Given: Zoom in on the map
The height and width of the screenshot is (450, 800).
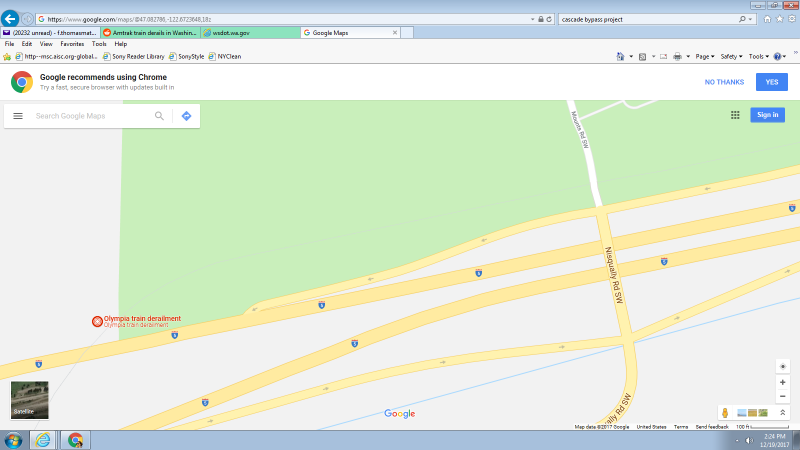Looking at the screenshot, I should click(x=783, y=382).
